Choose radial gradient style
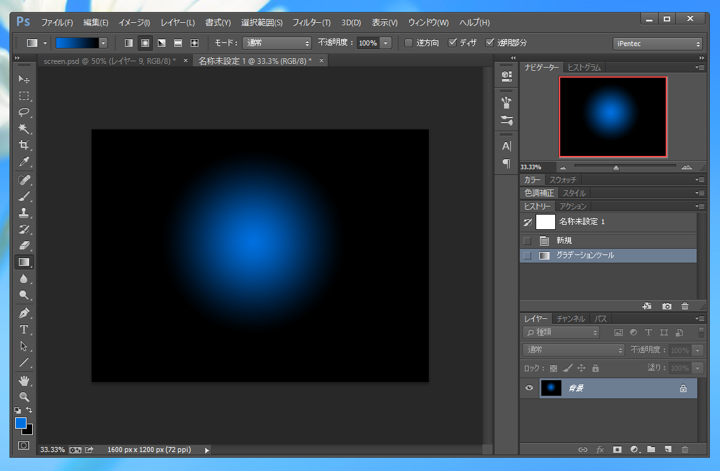Image resolution: width=720 pixels, height=471 pixels. point(145,43)
